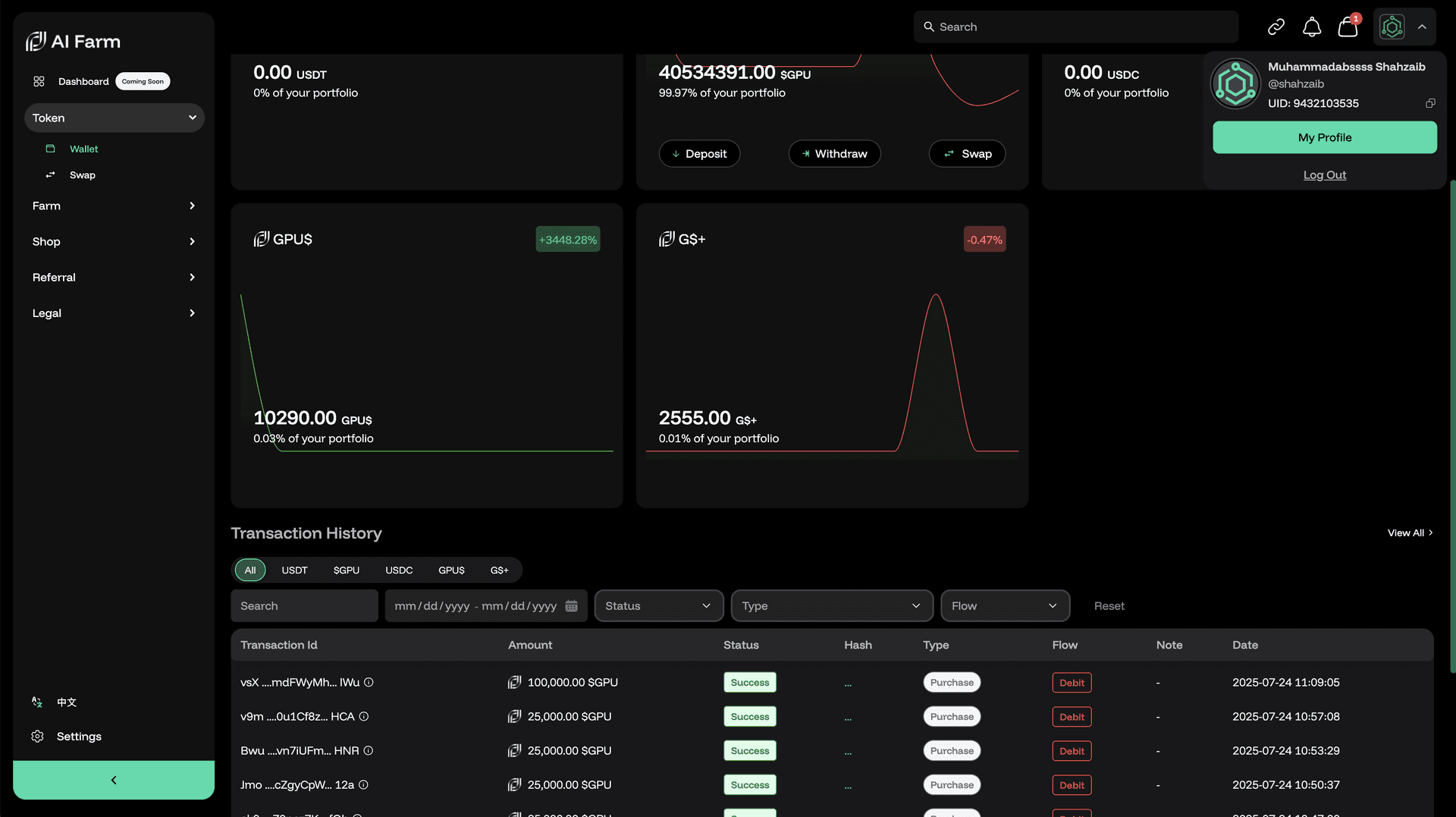
Task: Click the transaction Search input field
Action: coord(304,606)
